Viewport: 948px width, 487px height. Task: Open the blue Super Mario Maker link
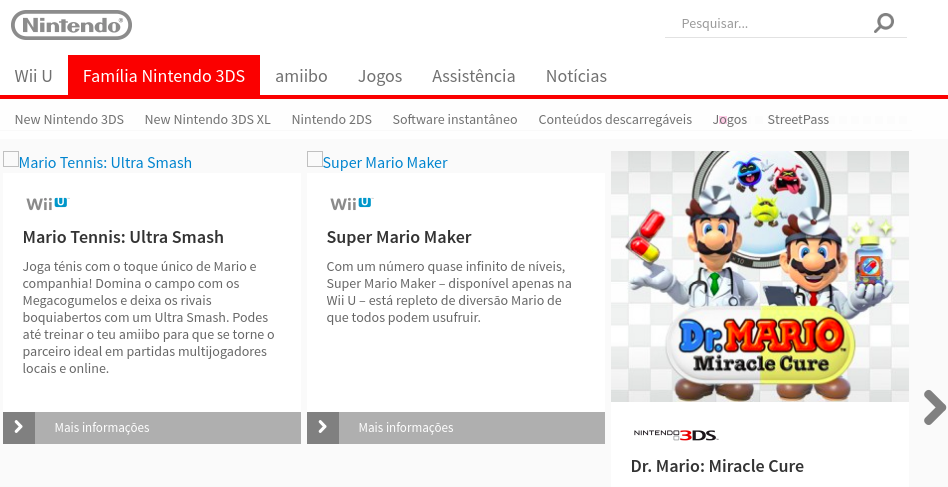385,163
